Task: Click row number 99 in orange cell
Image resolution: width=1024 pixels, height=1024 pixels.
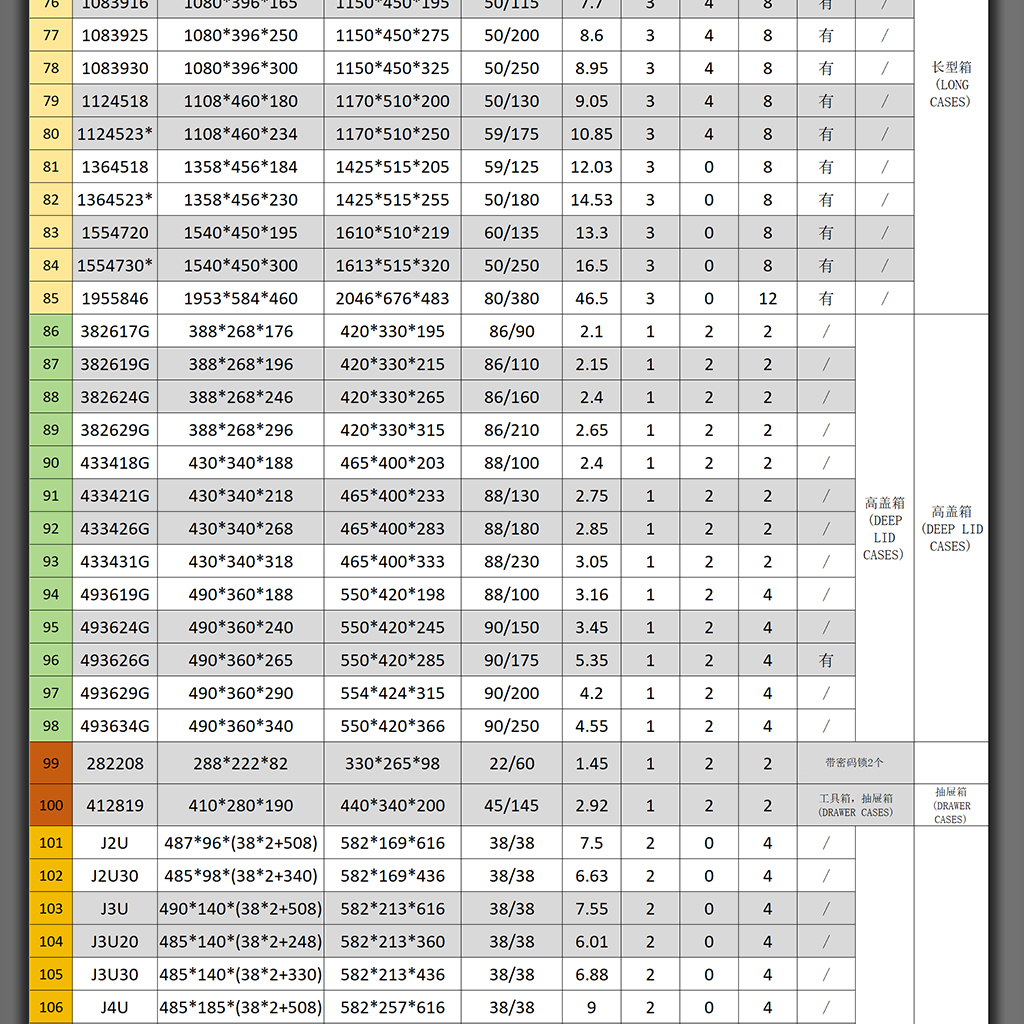Action: 51,763
